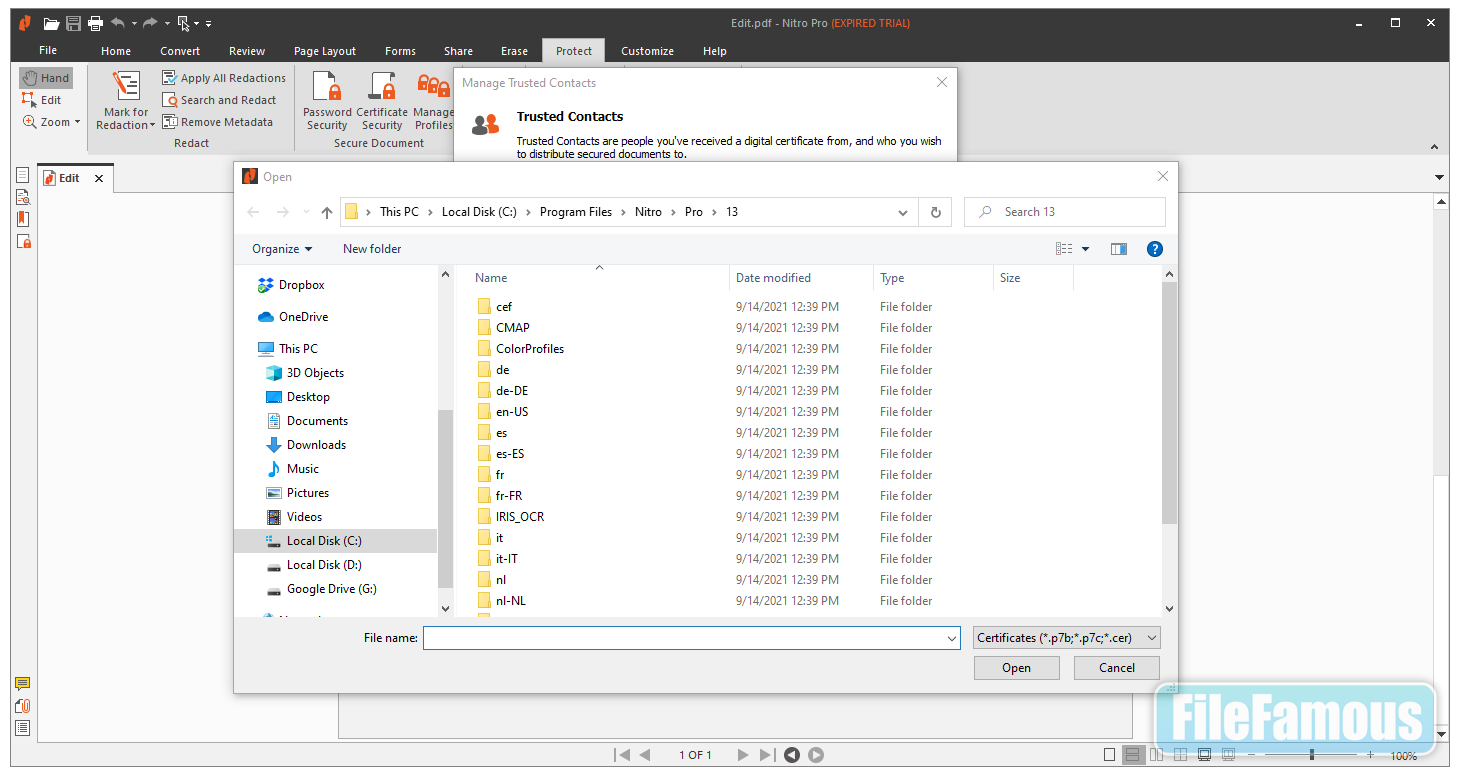The height and width of the screenshot is (775, 1458).
Task: Click the Print icon in quick access toolbar
Action: click(95, 23)
